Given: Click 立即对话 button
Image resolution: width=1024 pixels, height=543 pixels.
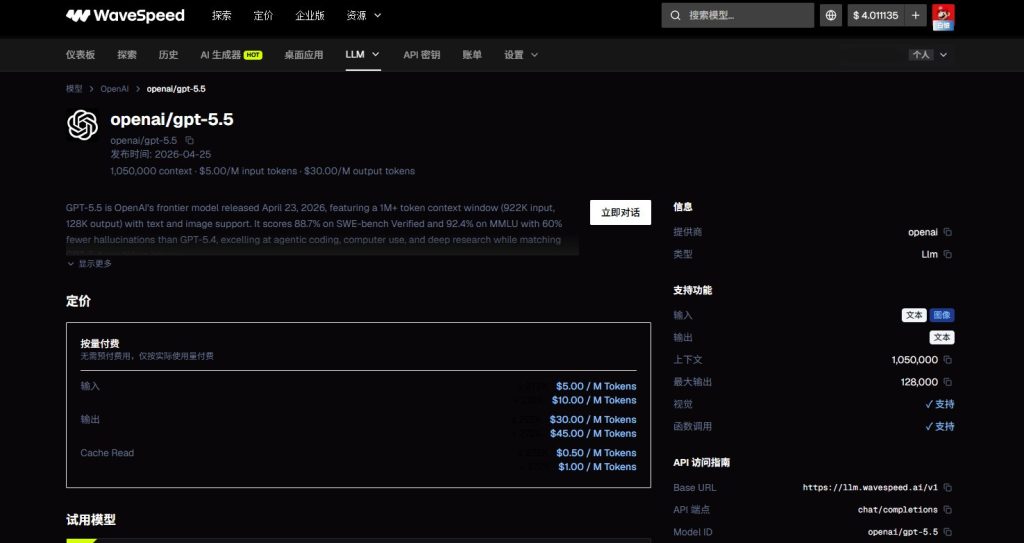Looking at the screenshot, I should tap(620, 212).
